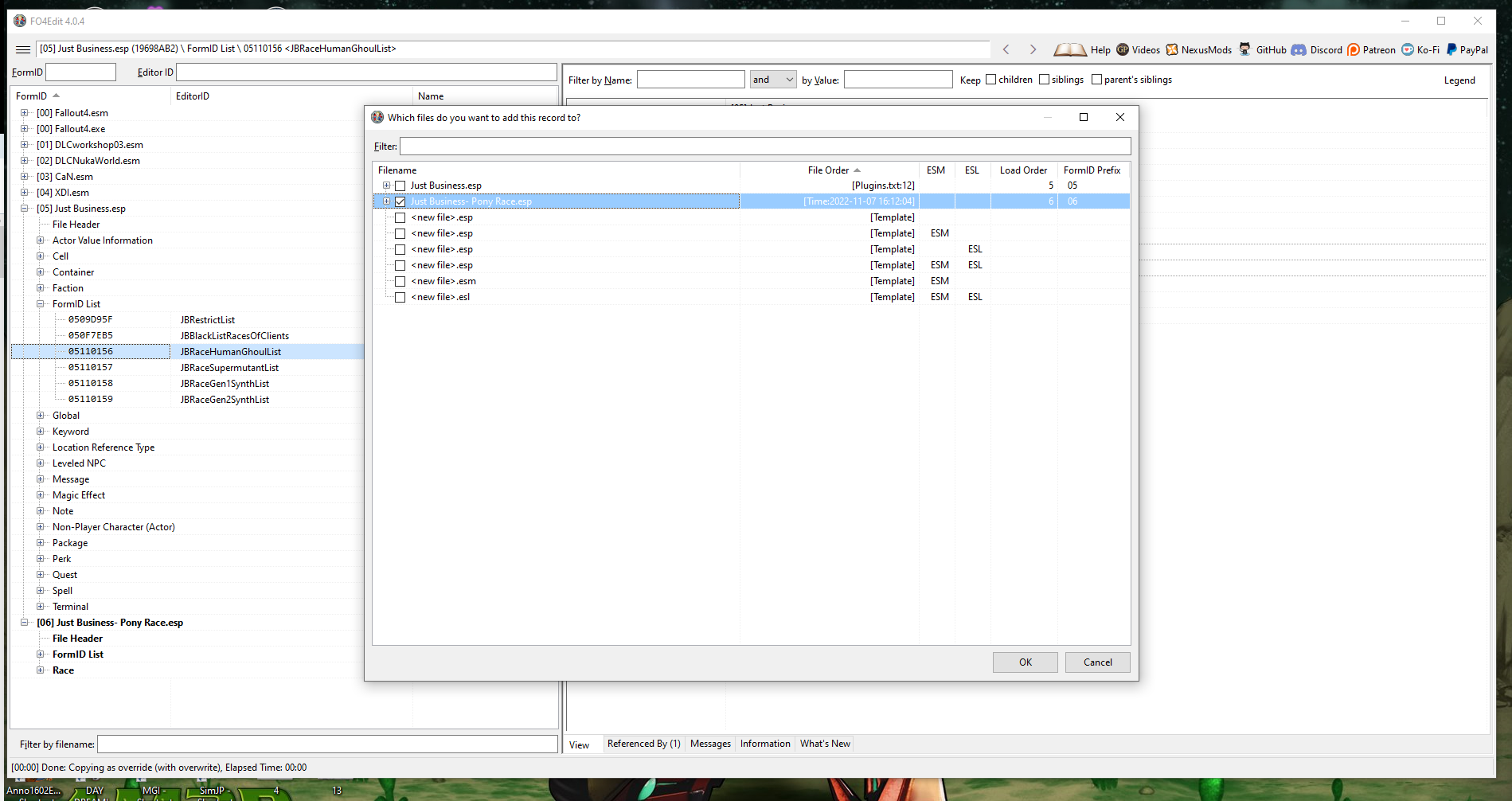Viewport: 1512px width, 801px height.
Task: Uncheck Just Business- Pony Race.esp checkbox
Action: pos(400,201)
